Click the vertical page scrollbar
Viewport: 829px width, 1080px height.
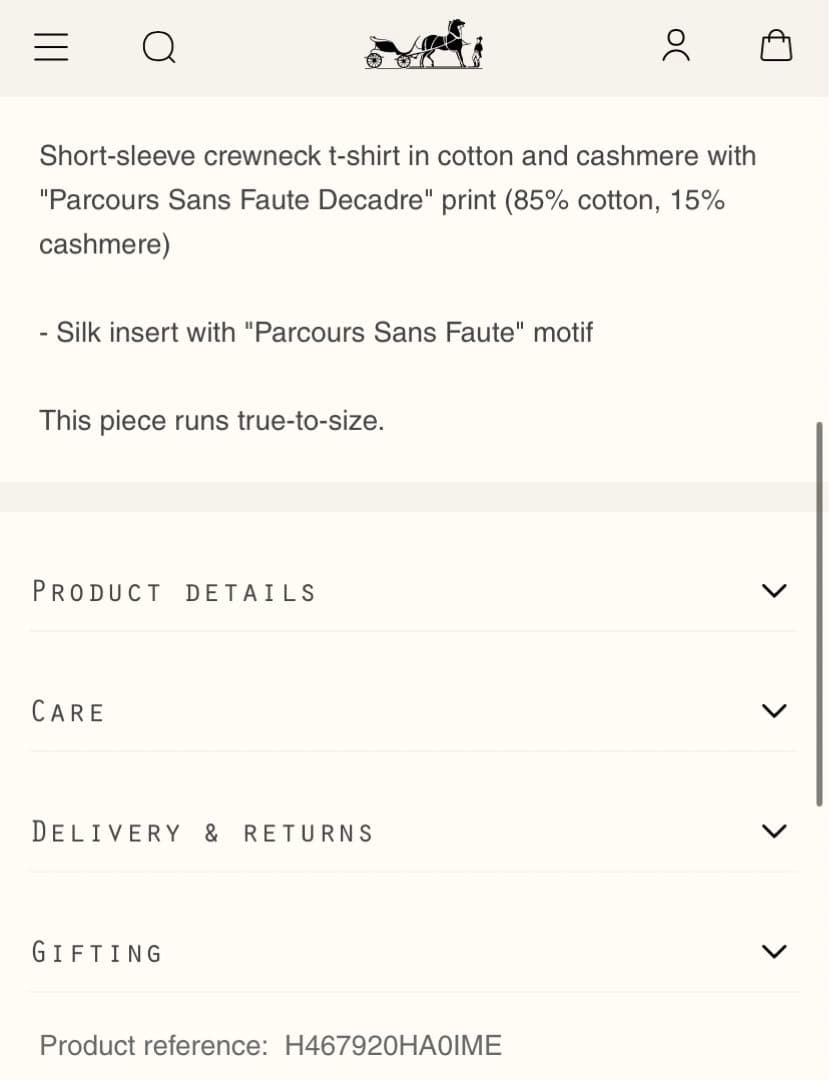820,614
